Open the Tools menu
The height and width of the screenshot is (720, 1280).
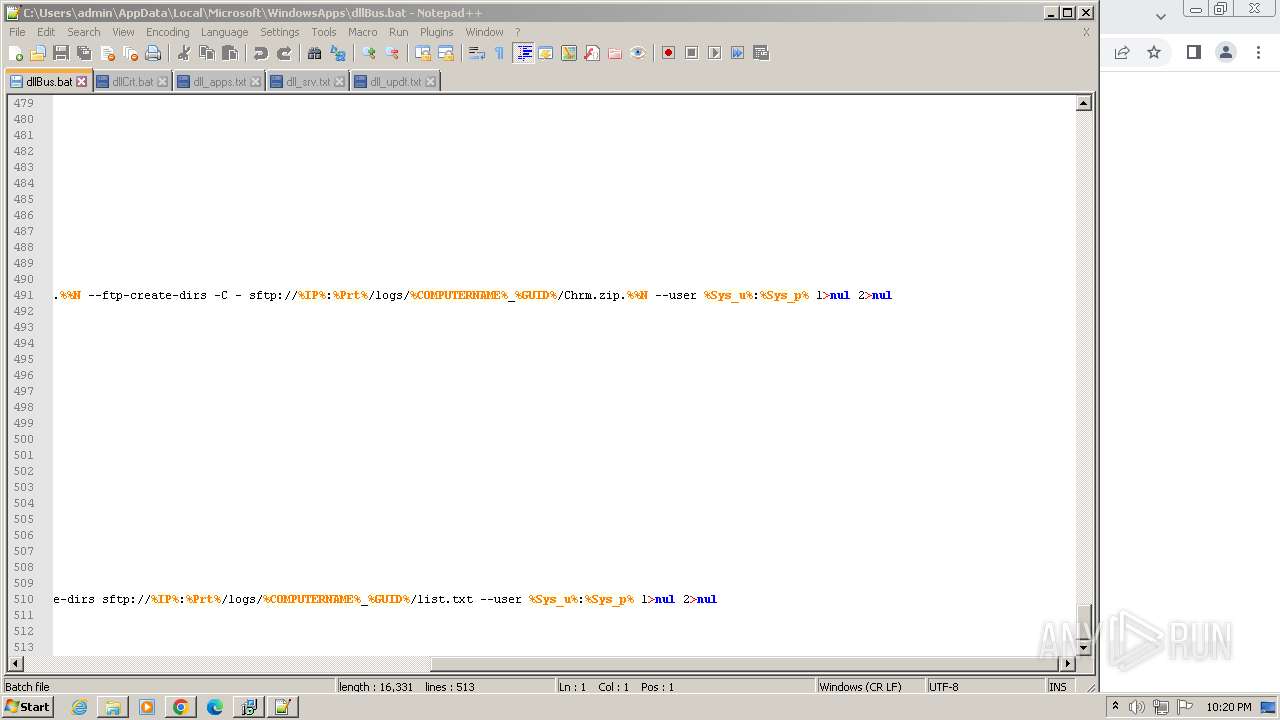[324, 32]
